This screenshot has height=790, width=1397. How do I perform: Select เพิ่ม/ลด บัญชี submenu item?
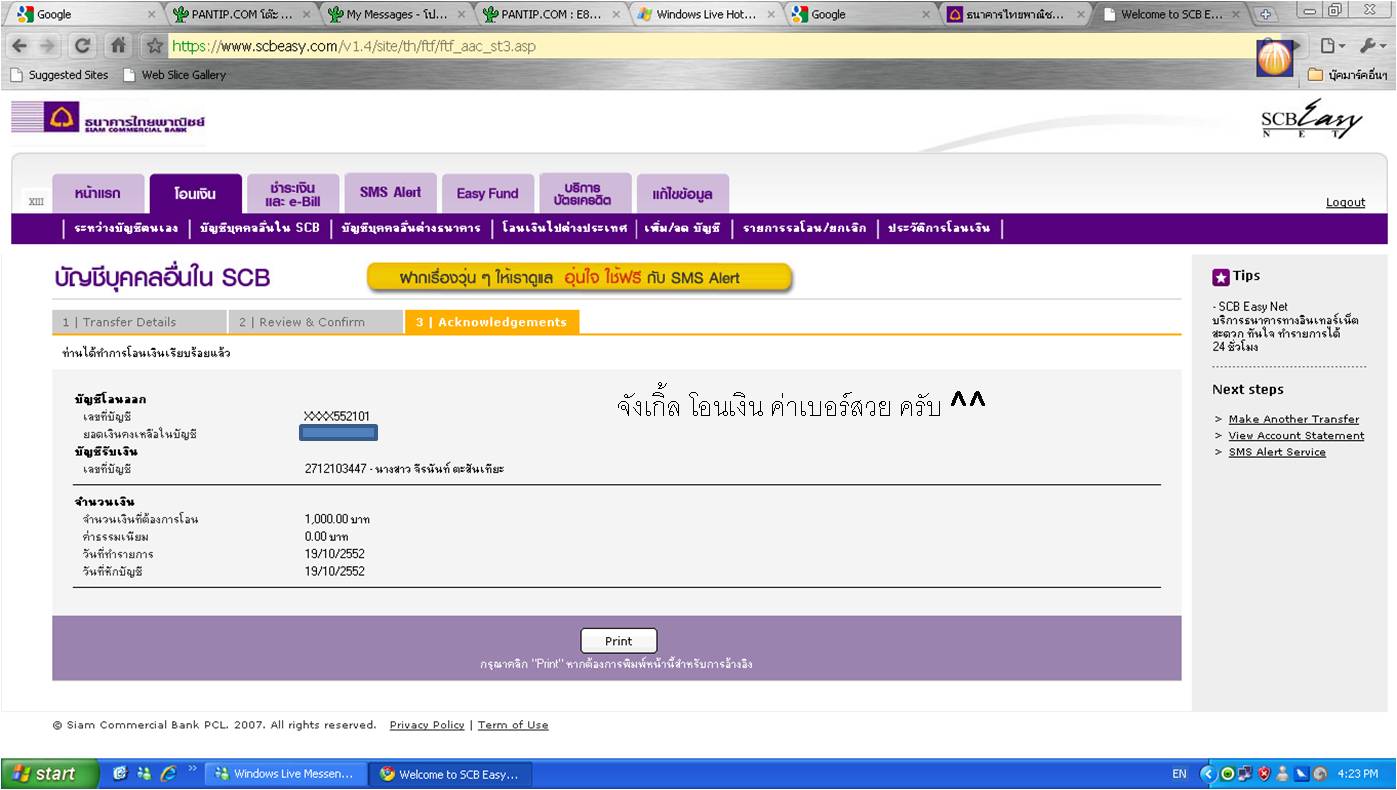pos(683,228)
